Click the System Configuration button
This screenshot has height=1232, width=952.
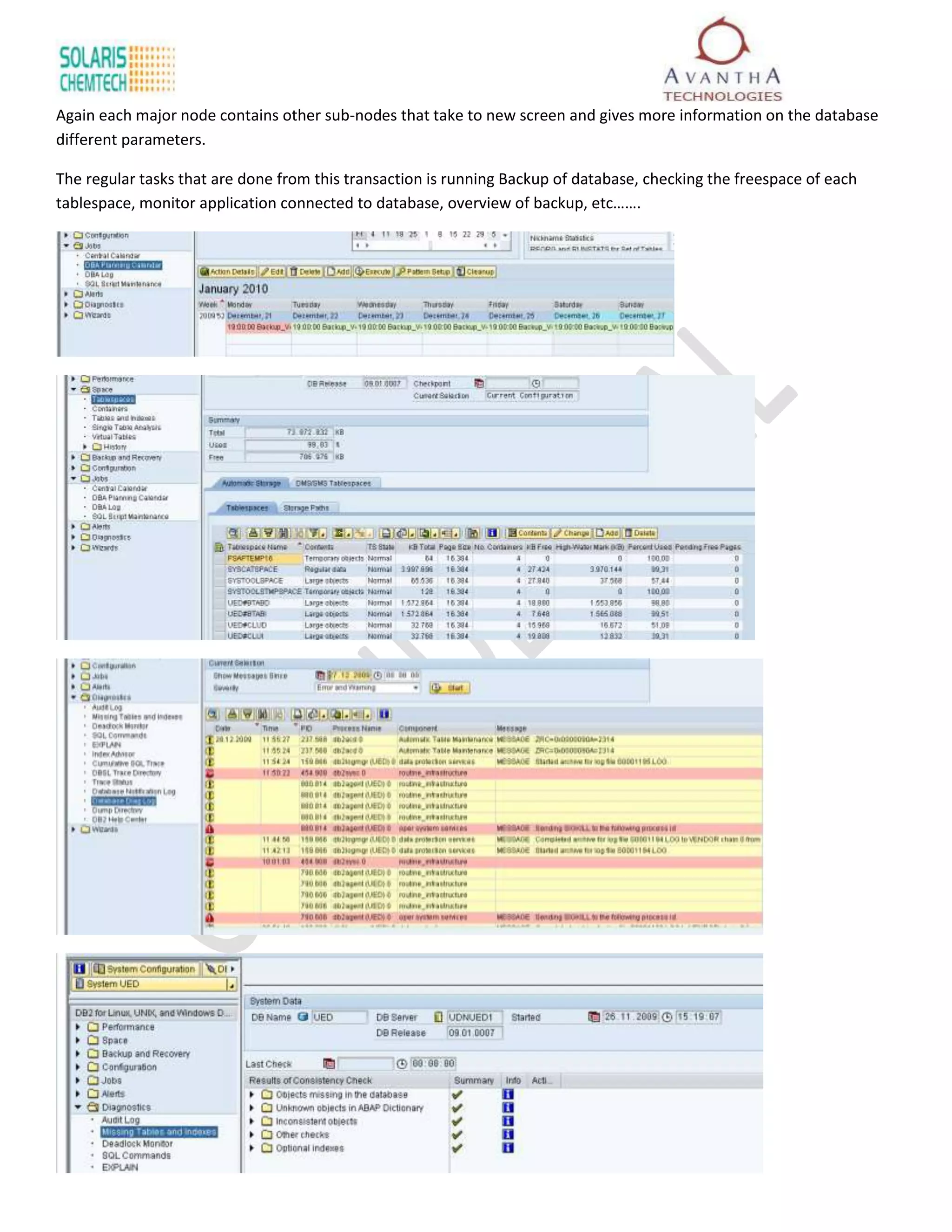pos(145,969)
